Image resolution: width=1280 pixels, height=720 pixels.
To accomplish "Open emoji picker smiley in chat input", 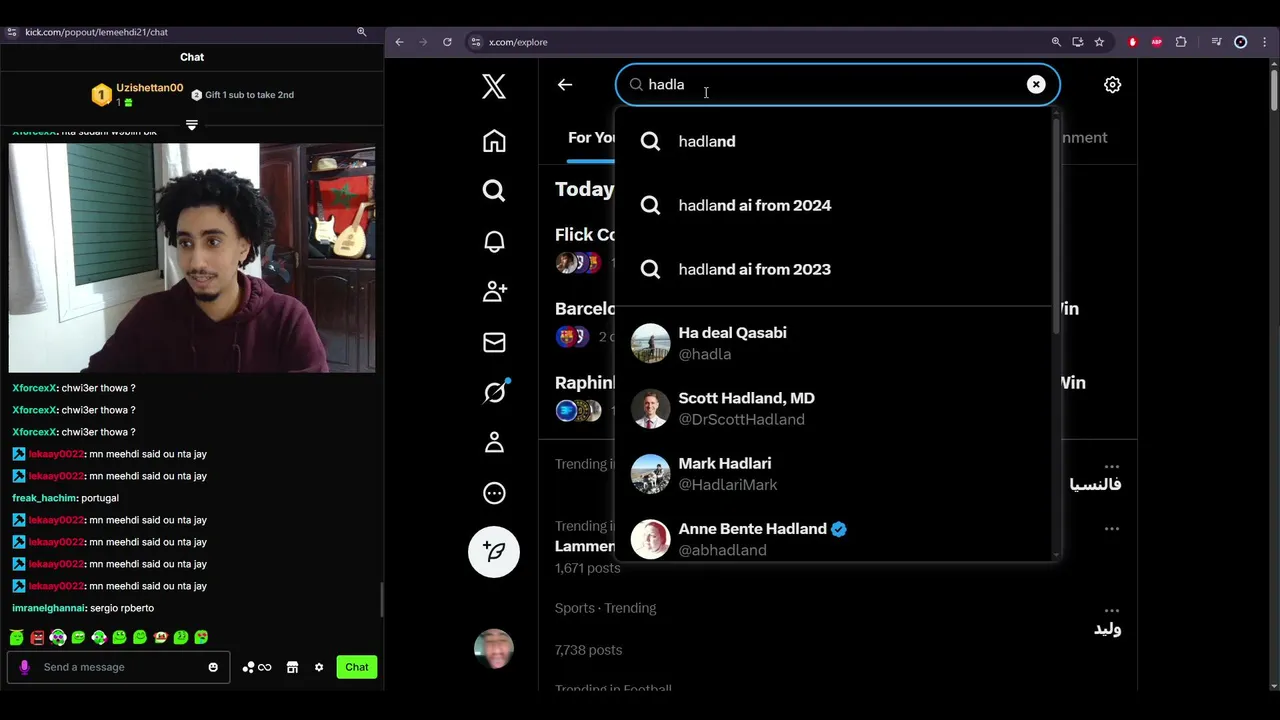I will point(213,667).
